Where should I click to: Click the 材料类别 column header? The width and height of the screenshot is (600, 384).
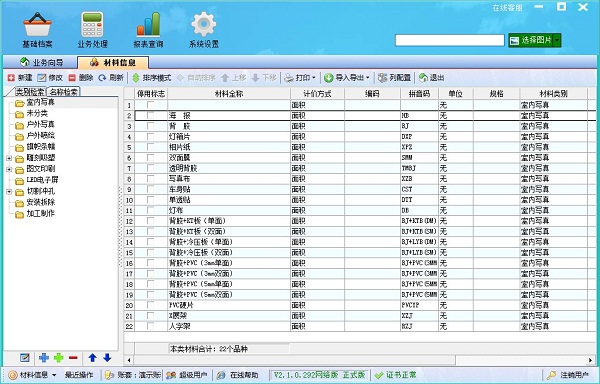pyautogui.click(x=553, y=94)
